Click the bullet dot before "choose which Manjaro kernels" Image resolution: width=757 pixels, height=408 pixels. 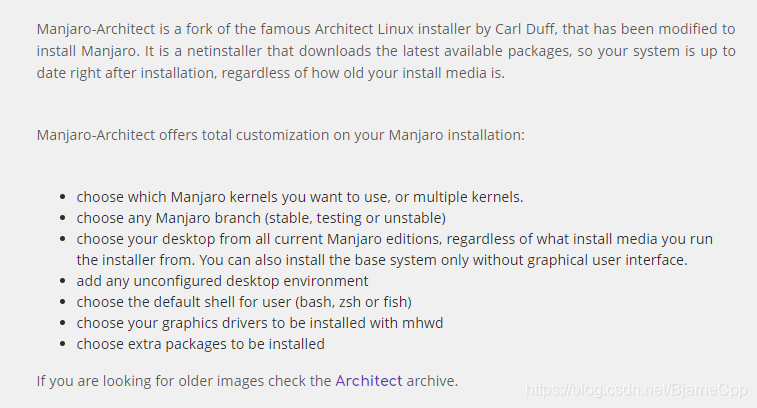[63, 196]
